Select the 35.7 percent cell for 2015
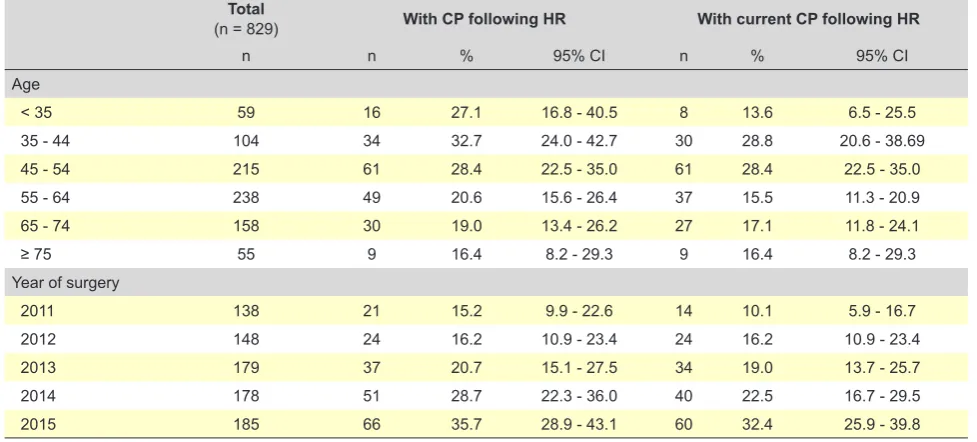 (x=466, y=425)
